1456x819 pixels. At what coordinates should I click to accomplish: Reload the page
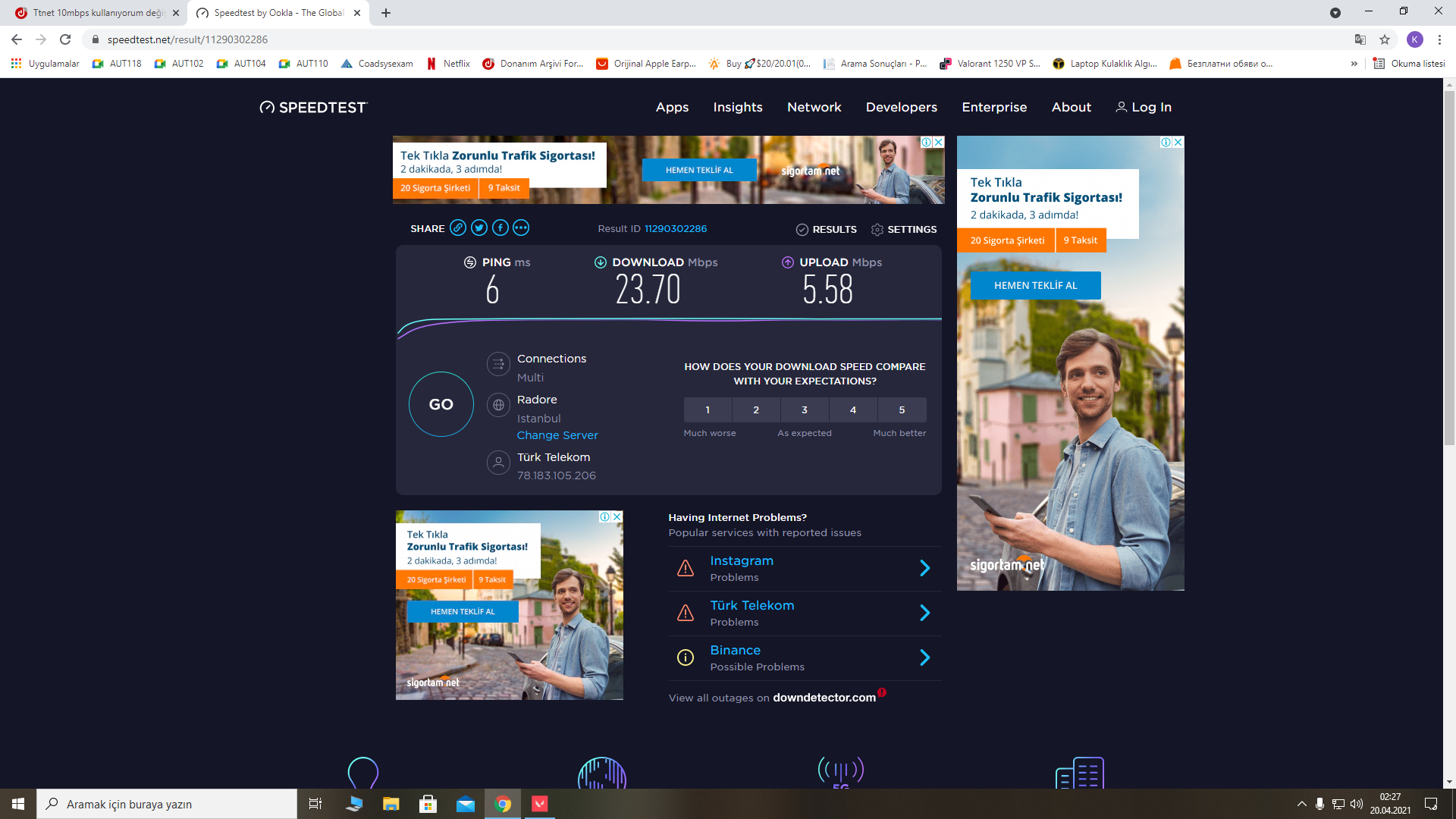coord(65,39)
